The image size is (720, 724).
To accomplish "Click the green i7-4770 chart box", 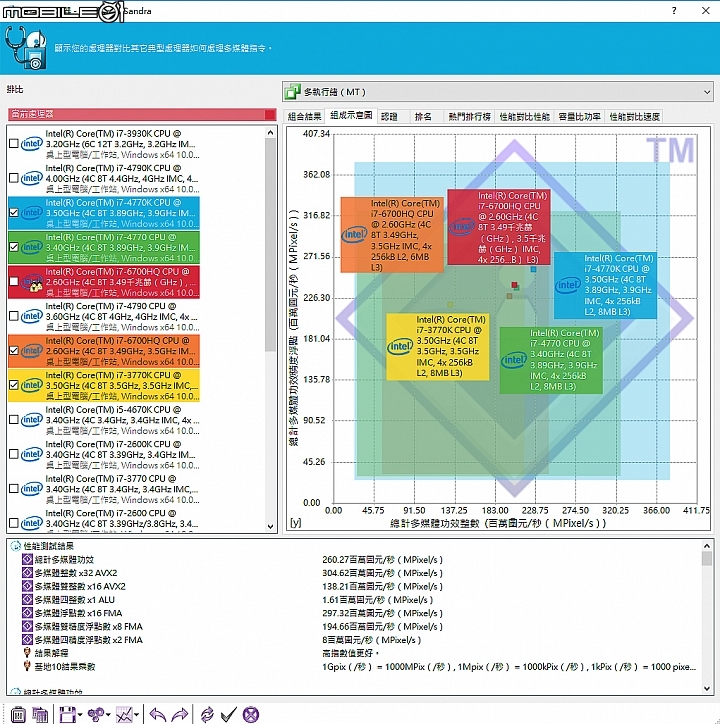I will pos(551,360).
